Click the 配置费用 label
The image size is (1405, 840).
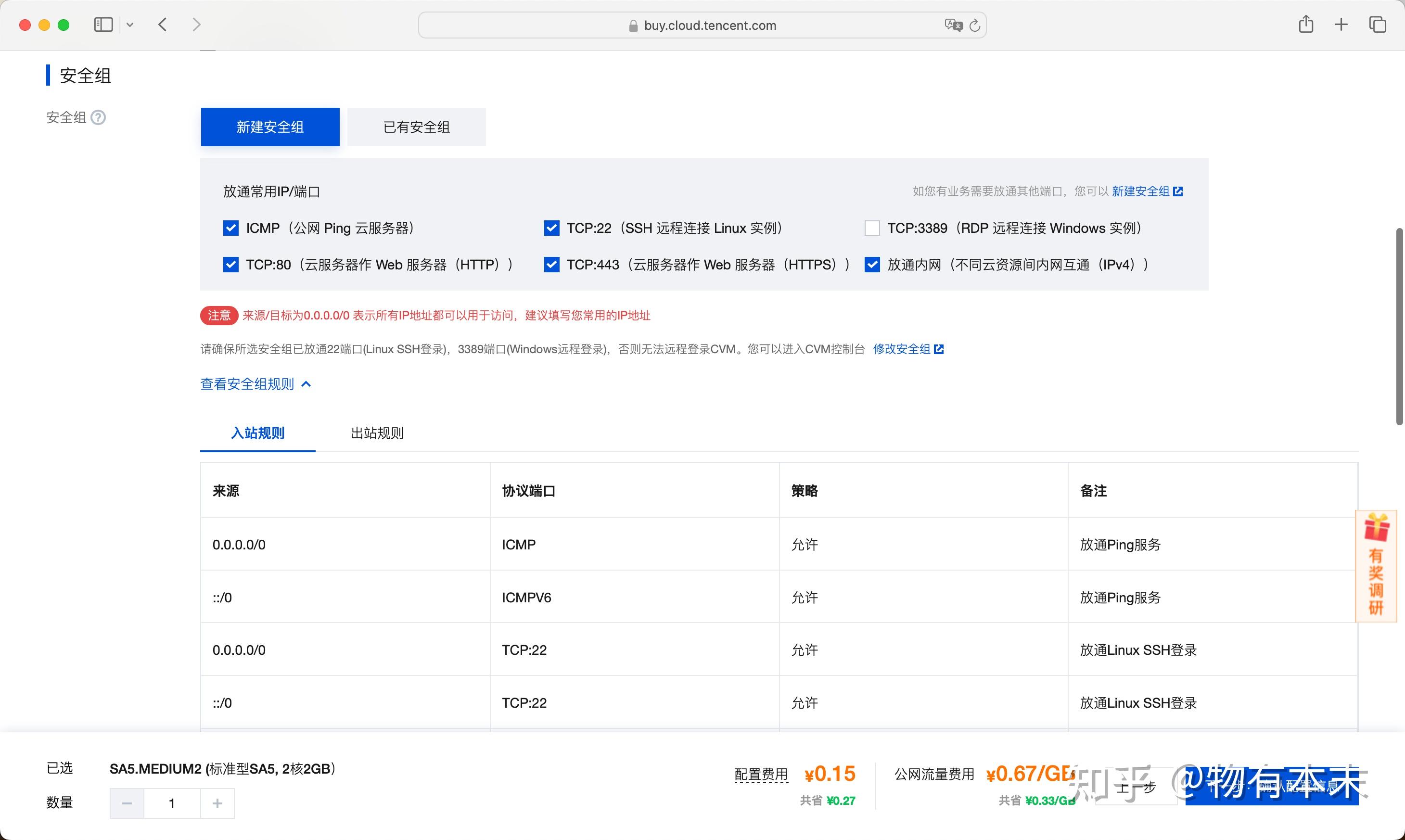(x=761, y=775)
